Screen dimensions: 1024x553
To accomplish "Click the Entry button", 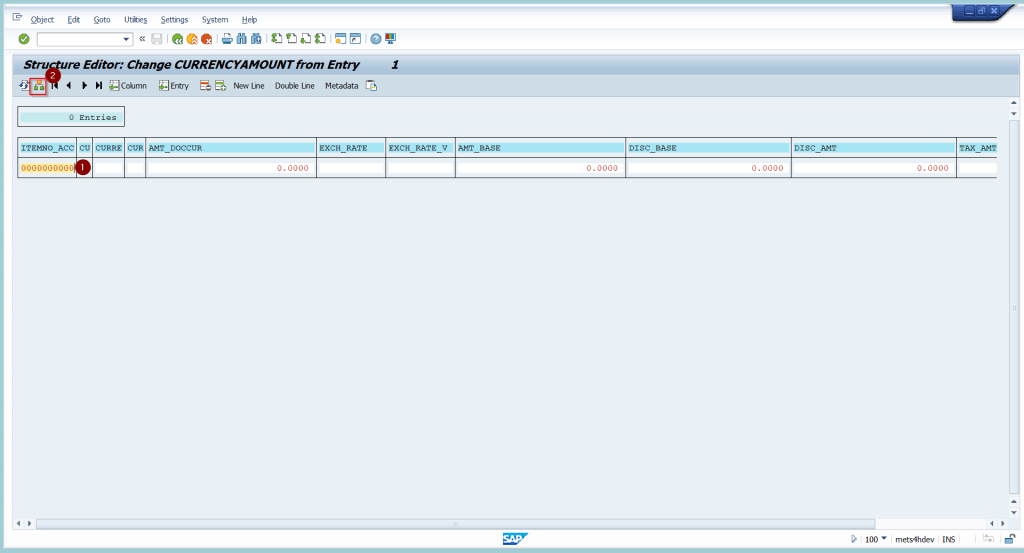I will pos(174,86).
